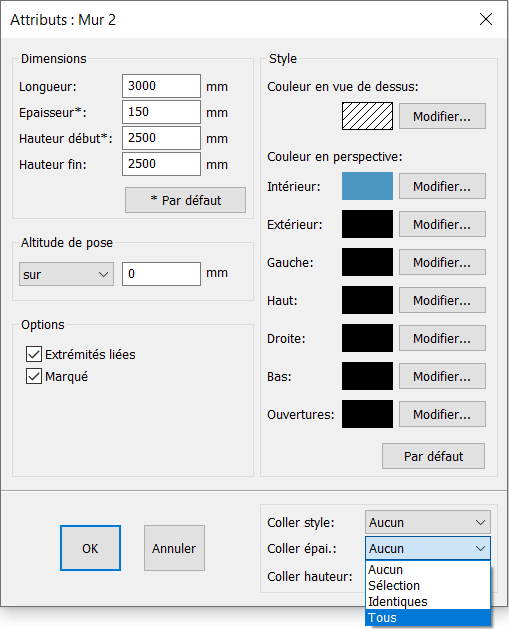Toggle the Marqué checkbox
The width and height of the screenshot is (509, 629).
pos(34,376)
